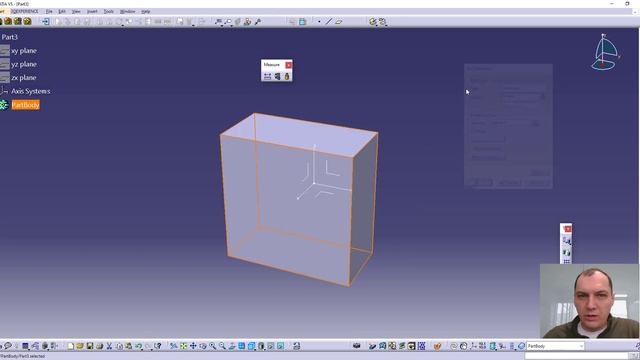640x360 pixels.
Task: Click the Part3 root node
Action: 9,37
